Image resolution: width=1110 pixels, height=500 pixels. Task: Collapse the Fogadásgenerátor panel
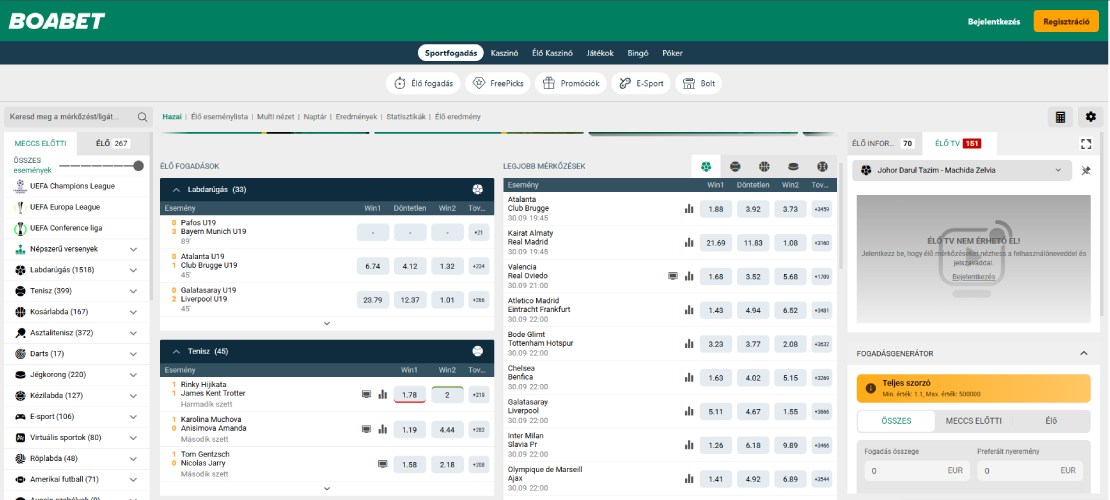[1083, 353]
